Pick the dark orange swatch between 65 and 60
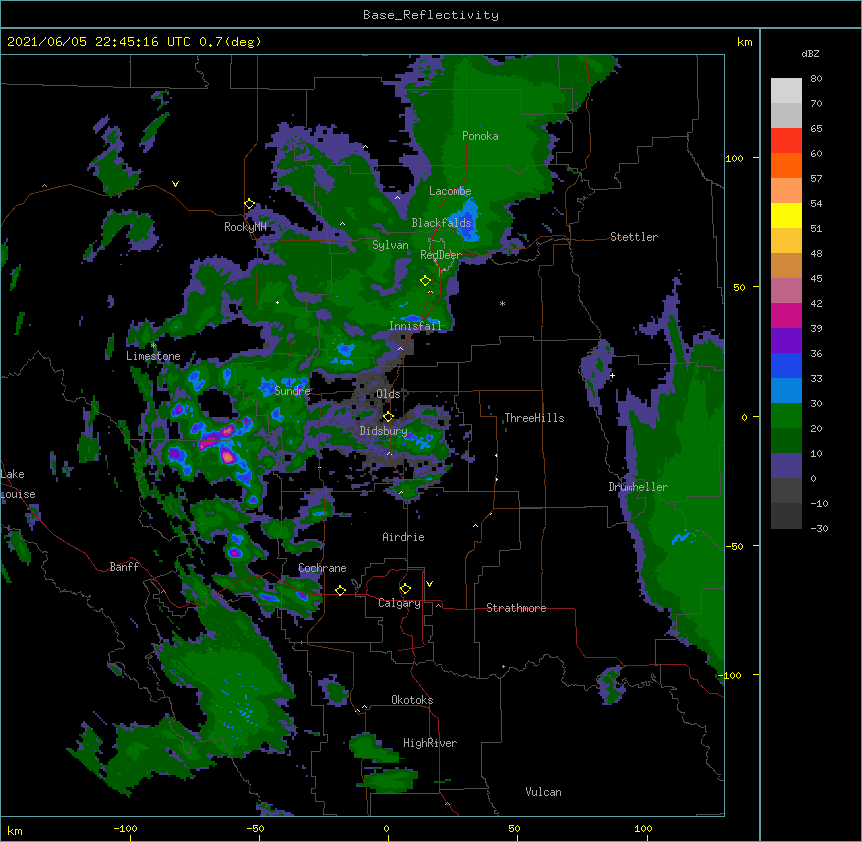The width and height of the screenshot is (862, 842). [786, 165]
